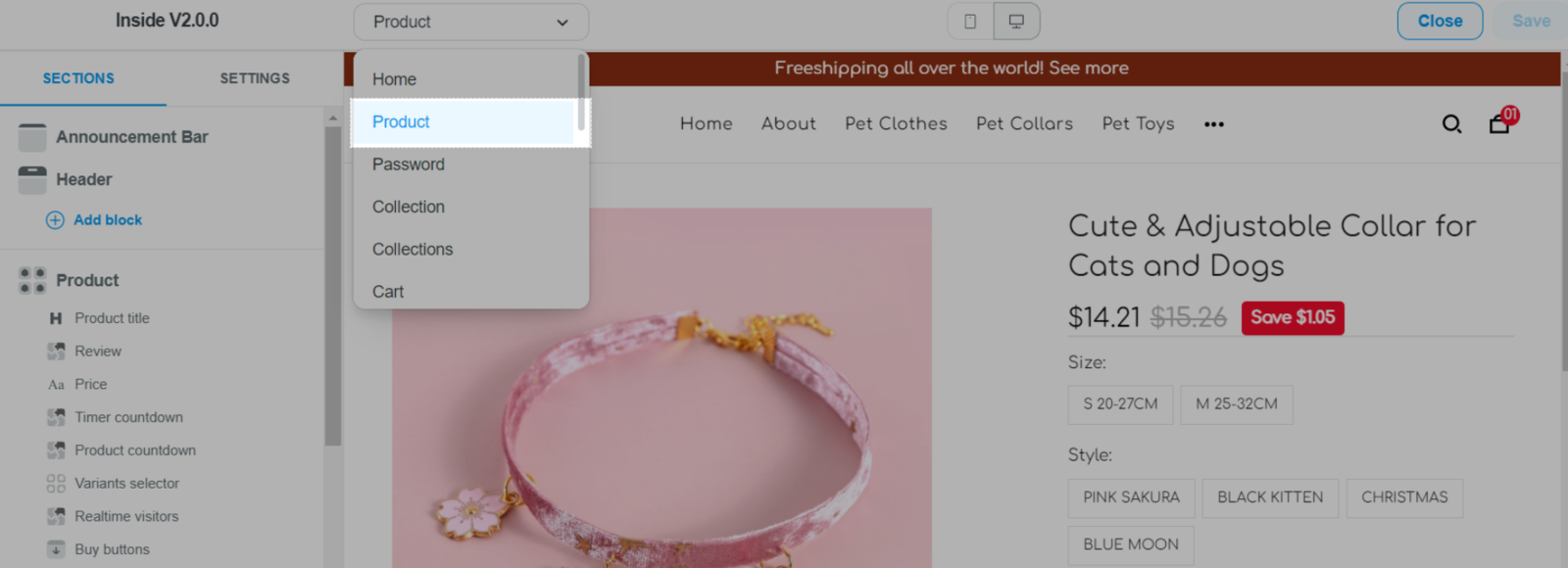The image size is (1568, 568).
Task: Open Home link in store navigation
Action: pos(707,123)
